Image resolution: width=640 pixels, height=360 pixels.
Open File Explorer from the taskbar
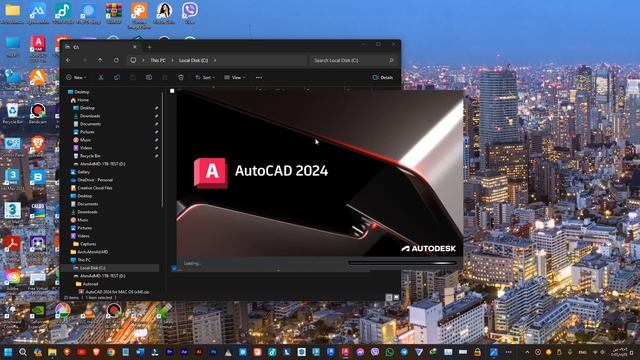[52, 352]
